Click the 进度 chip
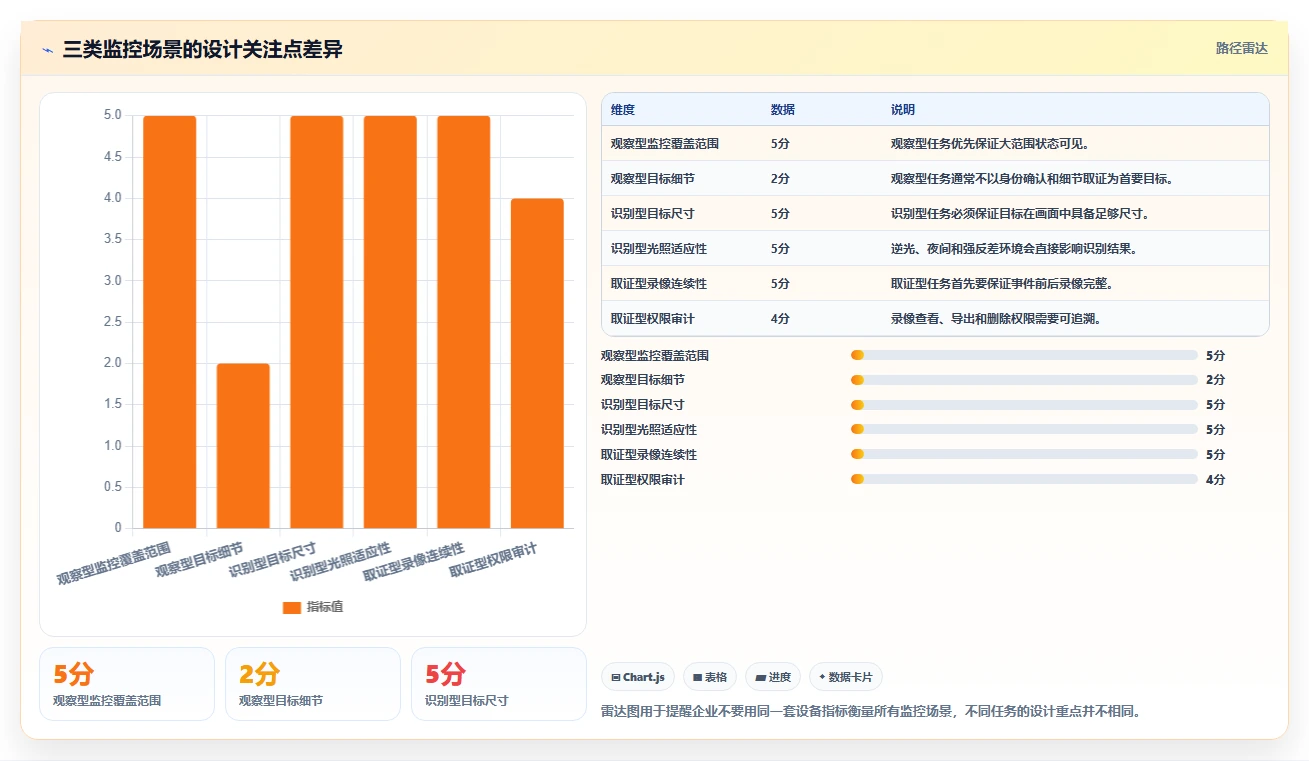This screenshot has width=1309, height=761. [773, 677]
